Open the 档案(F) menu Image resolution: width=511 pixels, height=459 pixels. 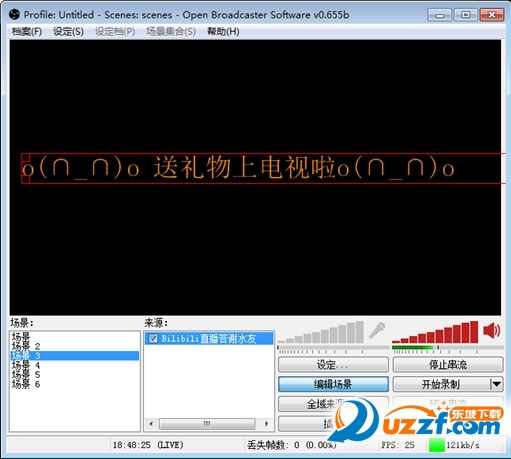point(27,32)
